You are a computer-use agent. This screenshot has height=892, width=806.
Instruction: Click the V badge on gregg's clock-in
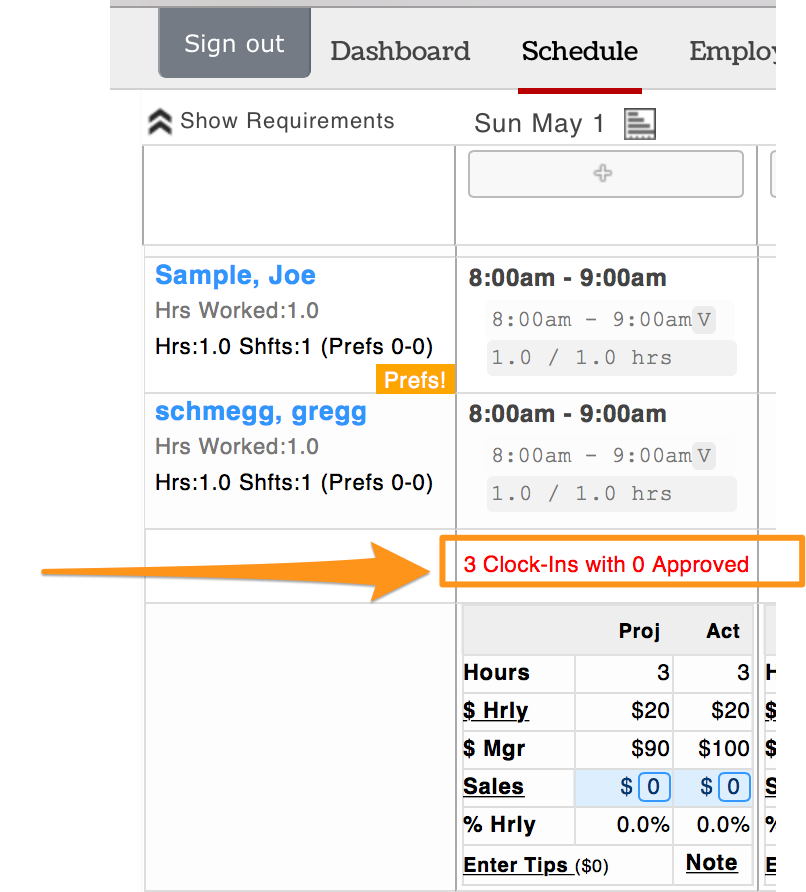(x=704, y=456)
